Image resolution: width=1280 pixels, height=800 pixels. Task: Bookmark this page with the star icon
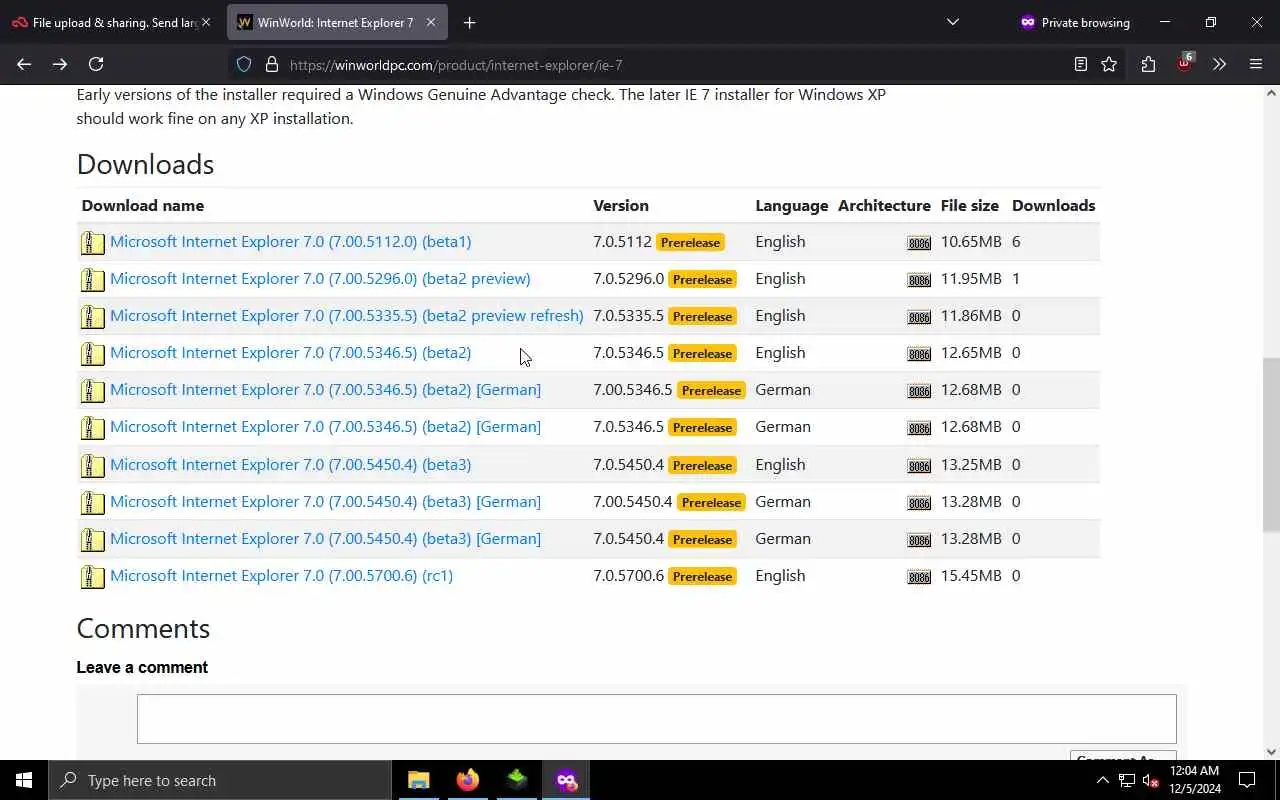pyautogui.click(x=1109, y=64)
